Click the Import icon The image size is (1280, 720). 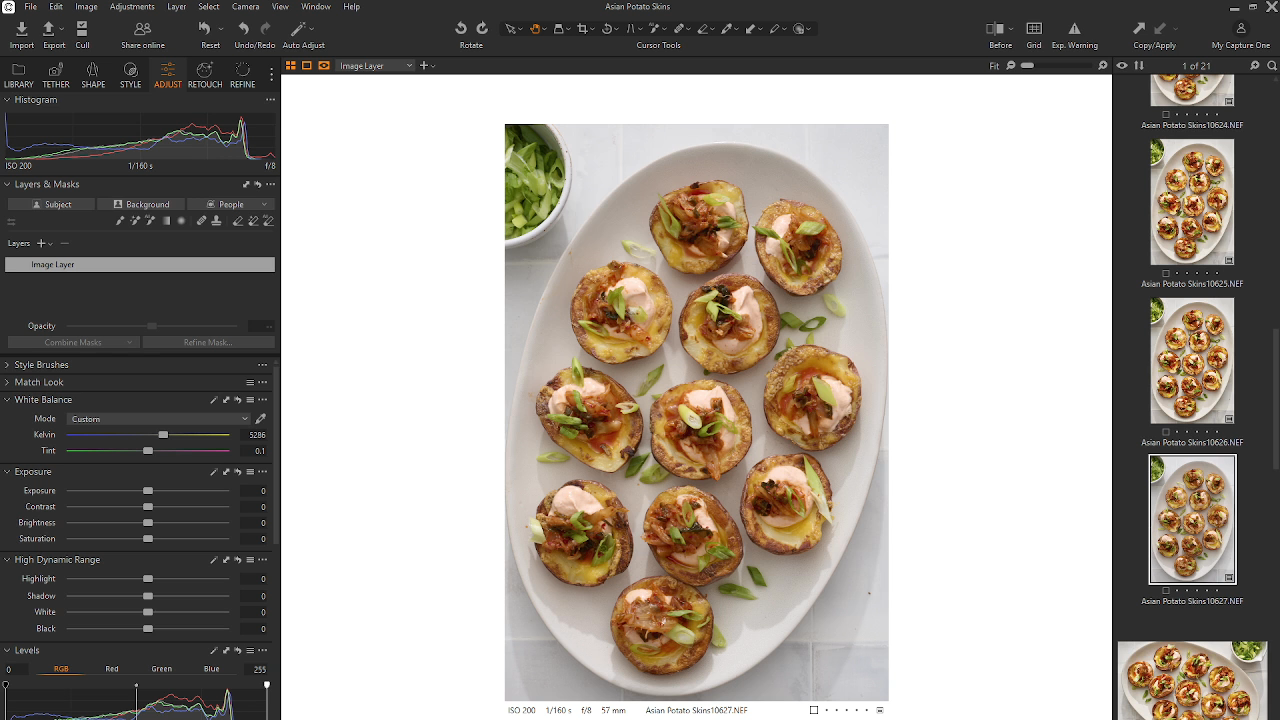21,29
